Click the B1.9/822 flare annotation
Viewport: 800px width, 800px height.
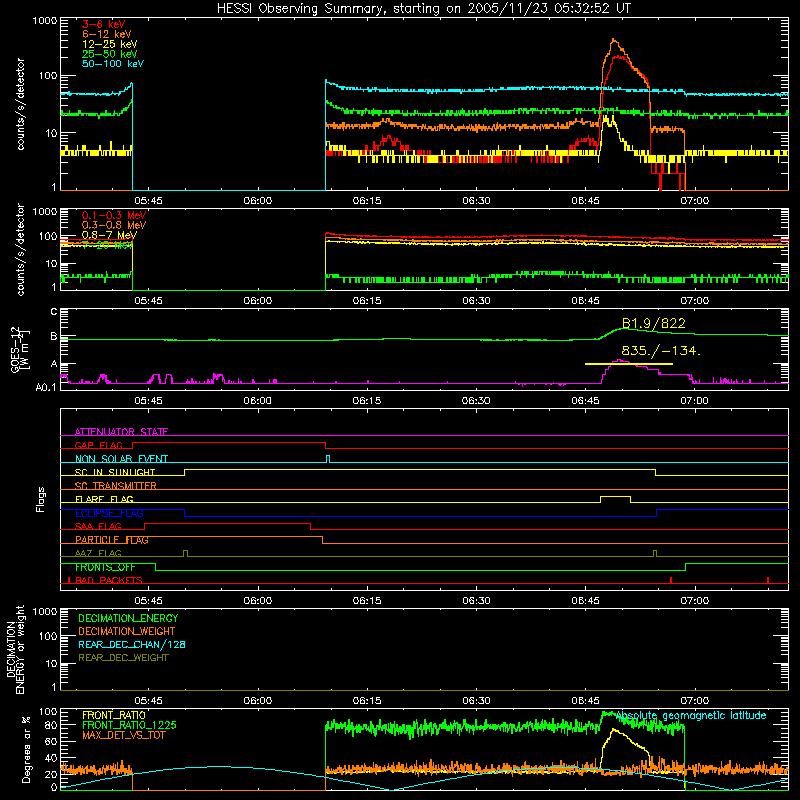tap(654, 323)
